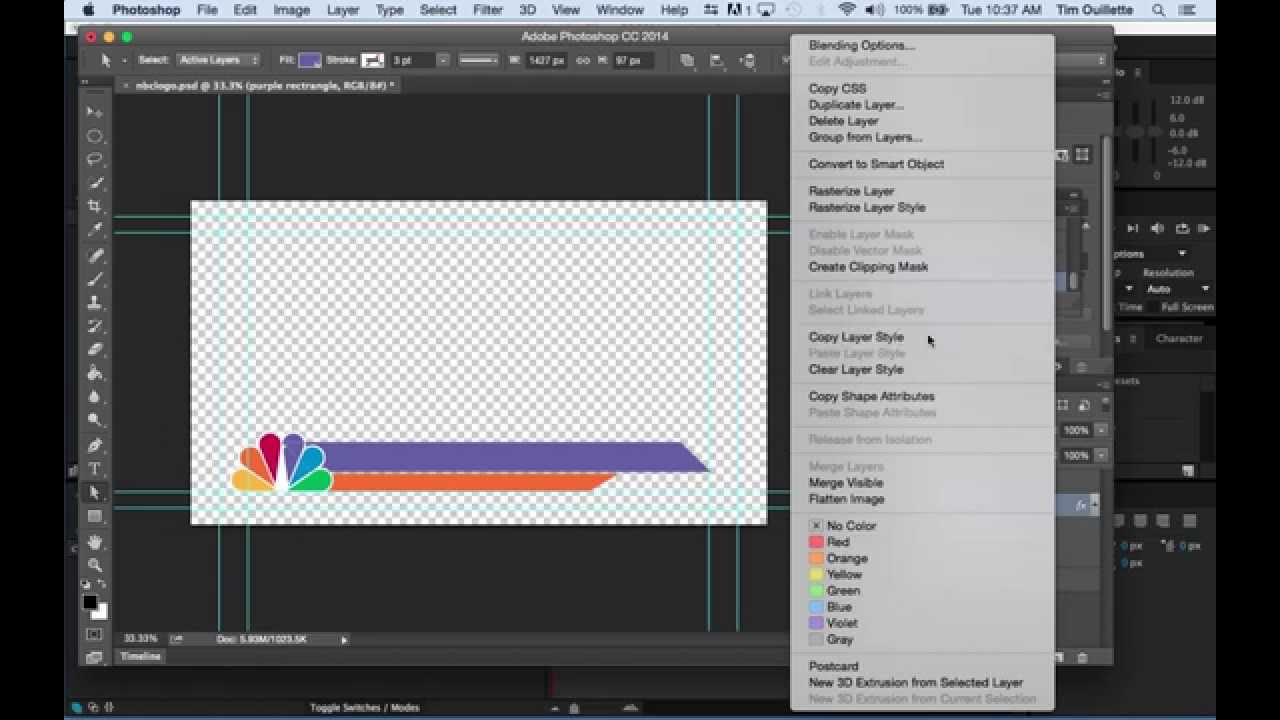Image resolution: width=1280 pixels, height=720 pixels.
Task: Click the Timeline tab at bottom
Action: (140, 657)
